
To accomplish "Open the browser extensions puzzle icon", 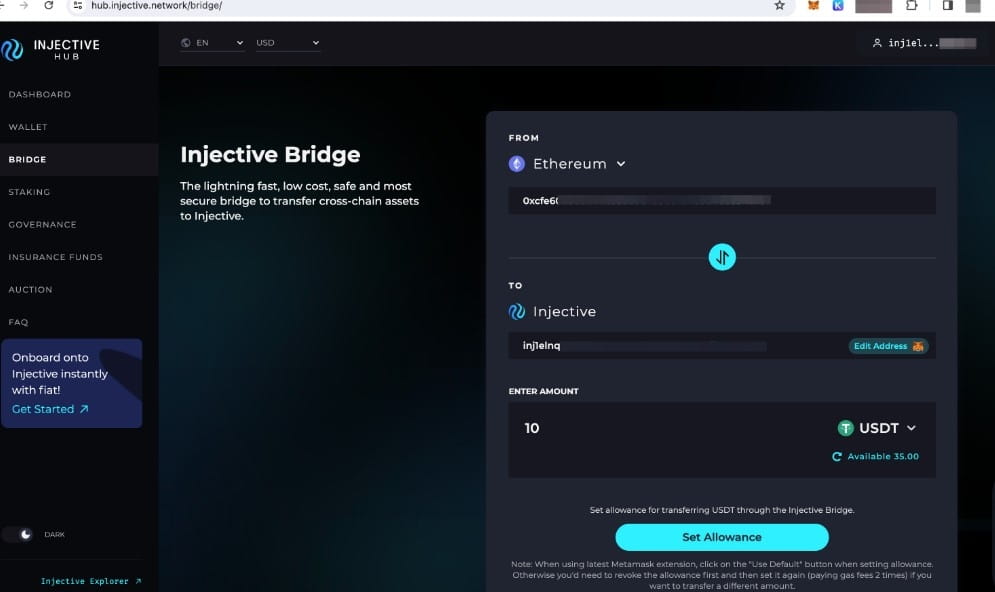I will [x=911, y=6].
